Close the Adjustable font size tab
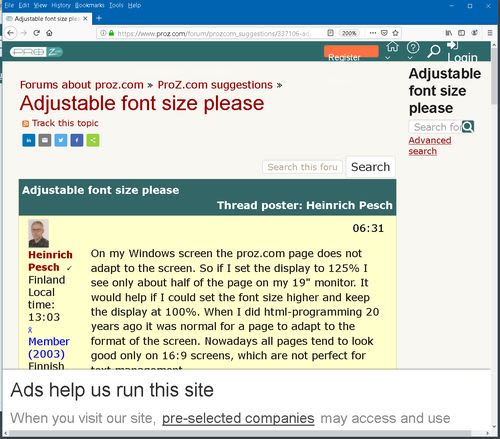 tap(85, 19)
